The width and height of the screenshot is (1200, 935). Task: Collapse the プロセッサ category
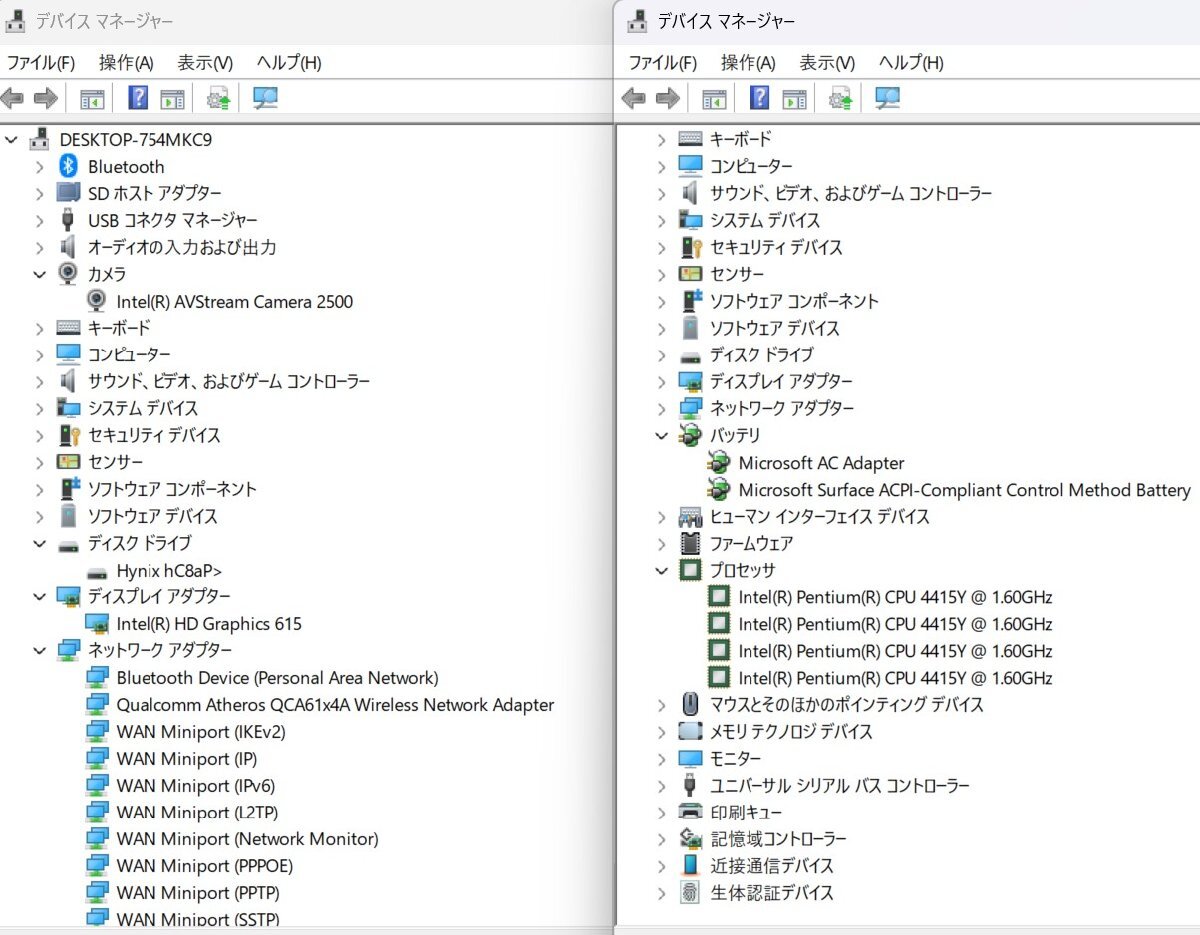click(661, 570)
